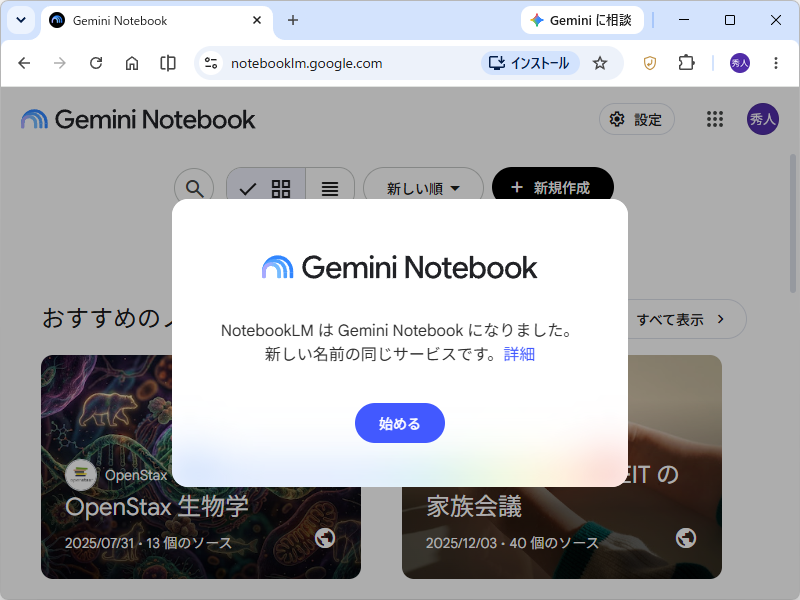The height and width of the screenshot is (600, 800).
Task: Close the Gemini Notebook tab
Action: click(257, 20)
